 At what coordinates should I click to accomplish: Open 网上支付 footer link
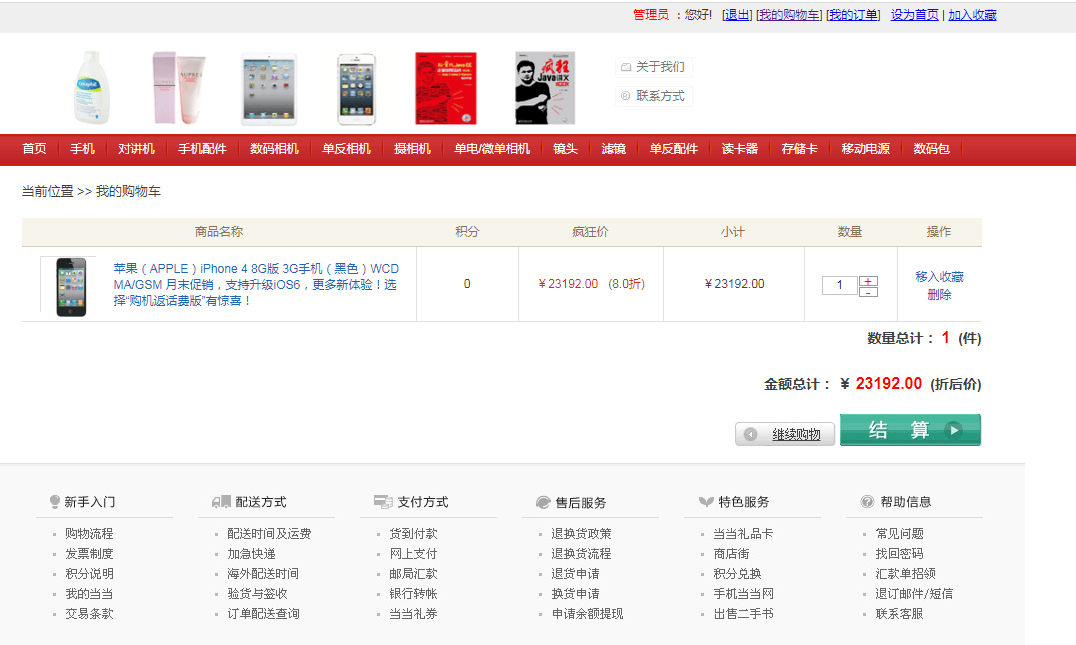(413, 553)
